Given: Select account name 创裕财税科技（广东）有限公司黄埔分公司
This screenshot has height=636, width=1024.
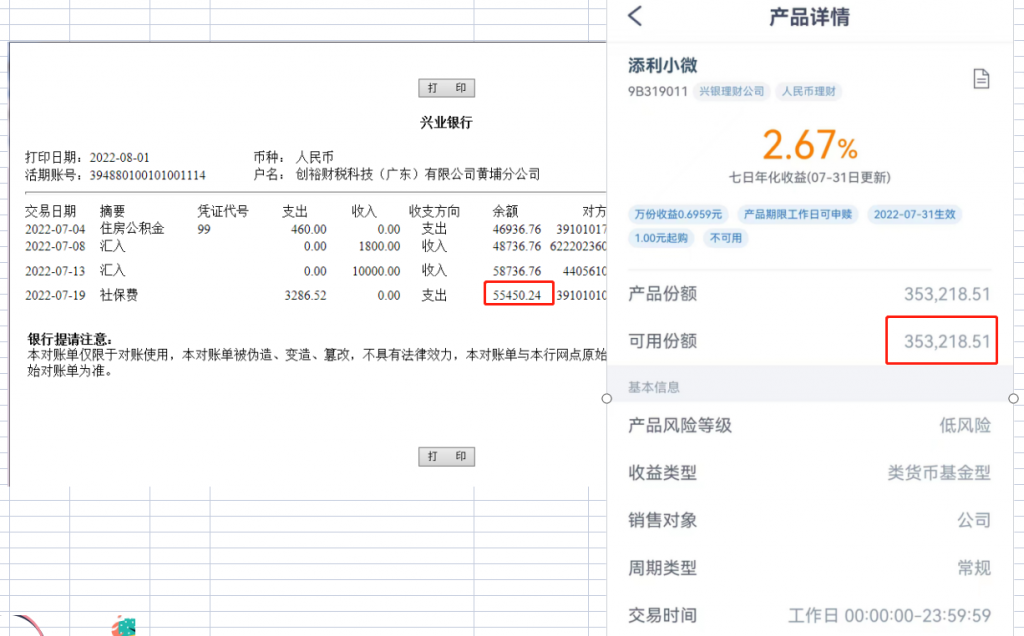Looking at the screenshot, I should [418, 174].
